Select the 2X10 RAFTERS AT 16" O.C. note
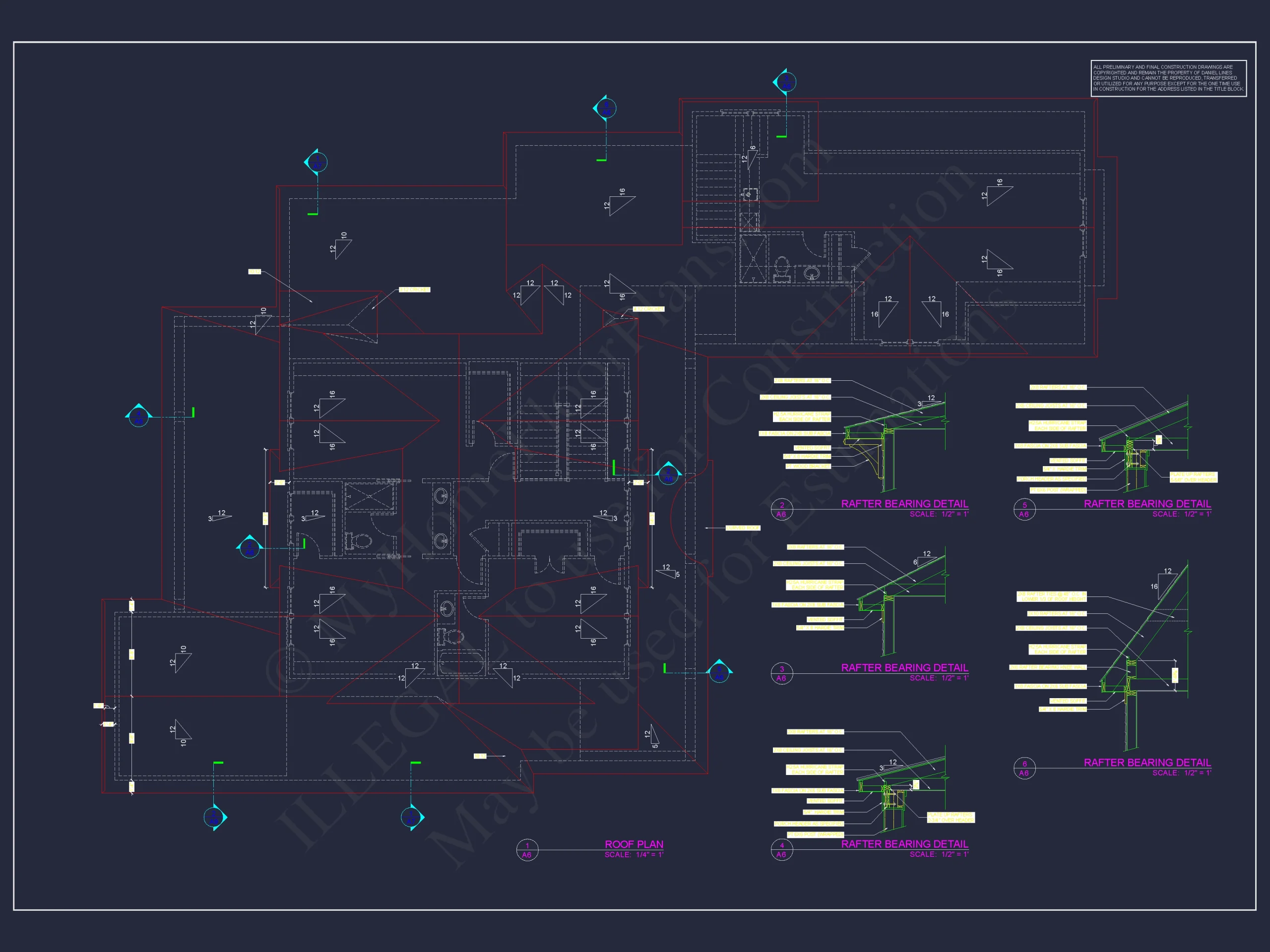The width and height of the screenshot is (1270, 952). tap(1057, 613)
